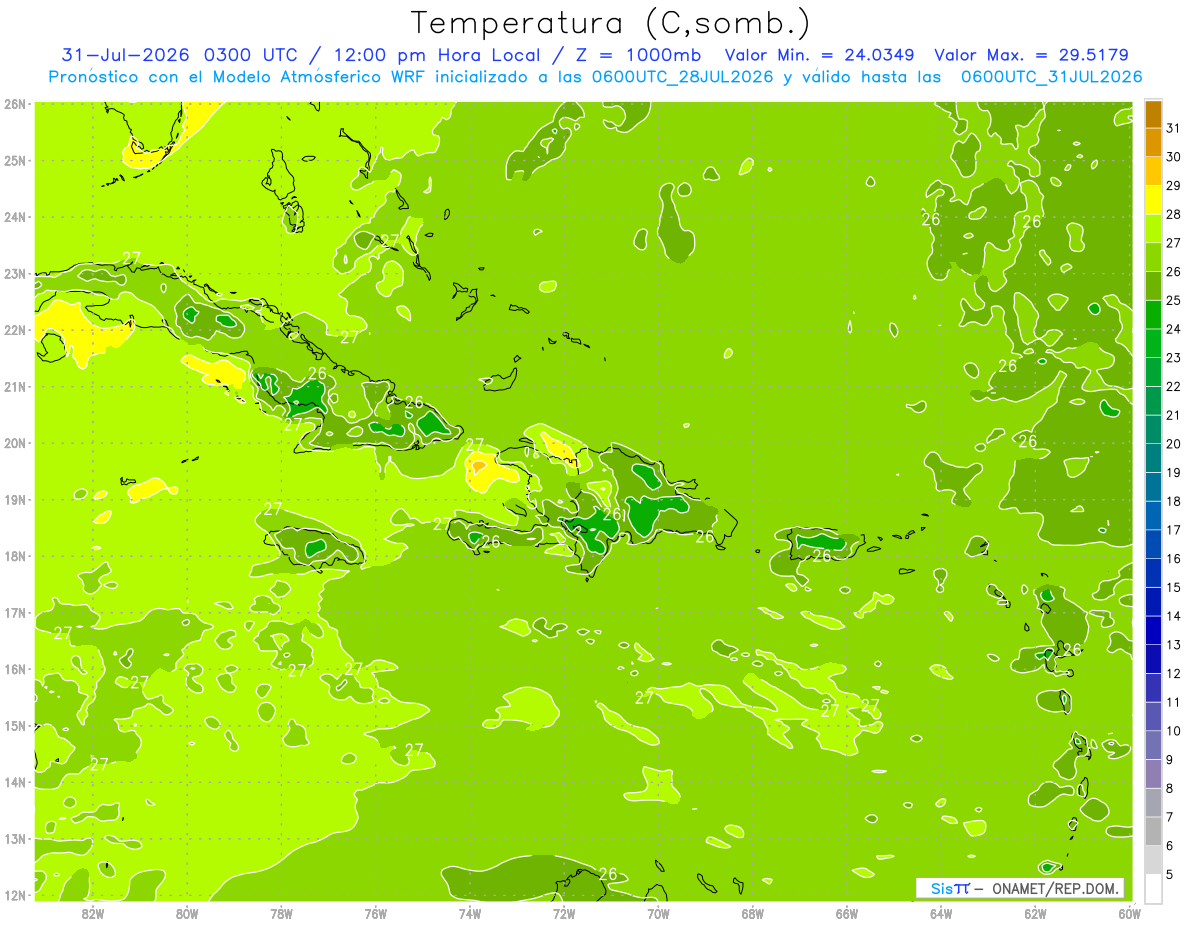Pick the legend swatch between 25 and 26
The image size is (1200, 927).
pos(1153,286)
